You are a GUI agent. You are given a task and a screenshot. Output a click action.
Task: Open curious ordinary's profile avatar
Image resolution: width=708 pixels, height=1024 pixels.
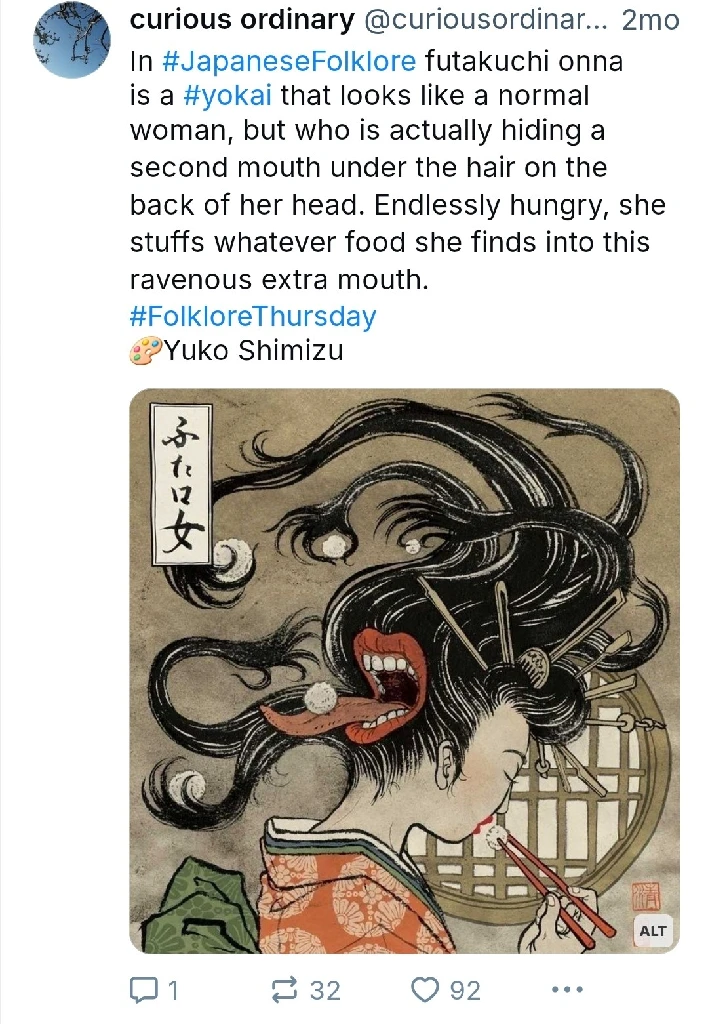(72, 40)
